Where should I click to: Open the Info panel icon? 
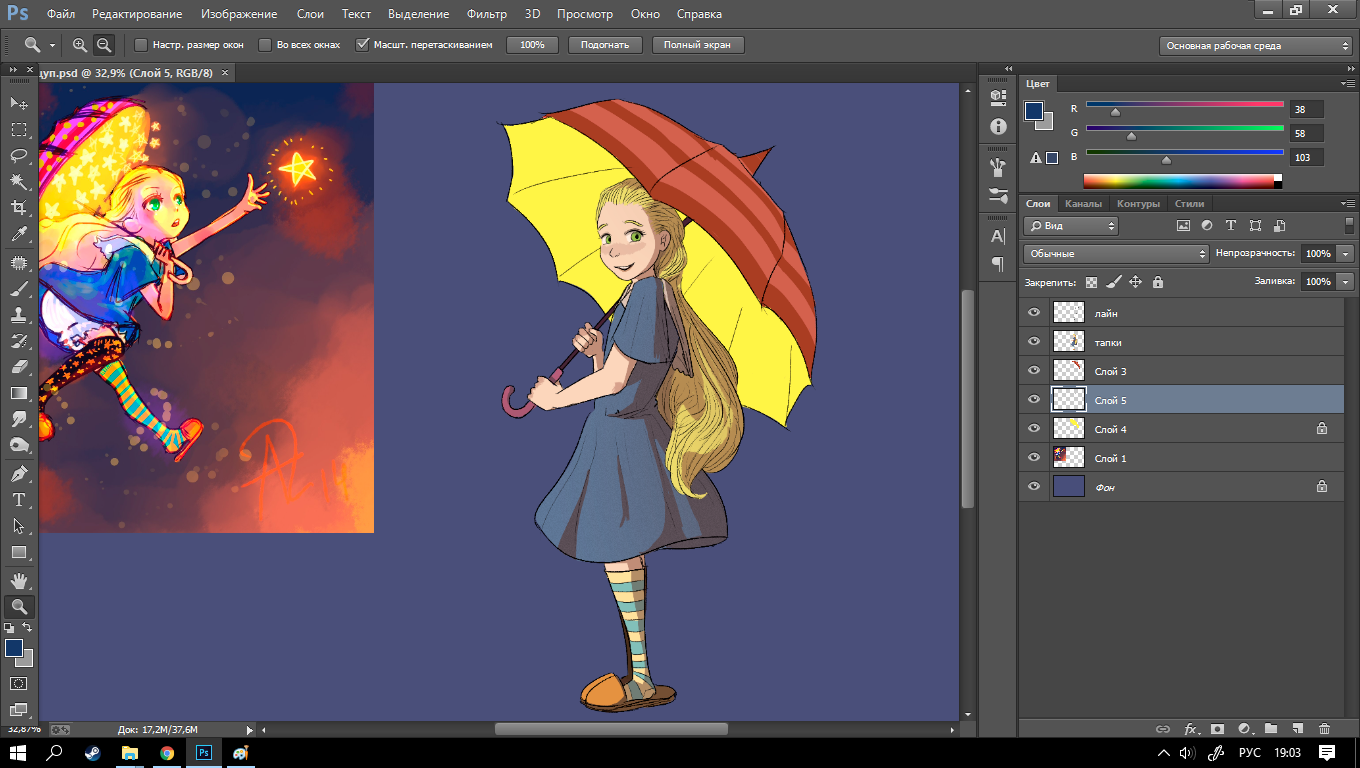click(998, 126)
